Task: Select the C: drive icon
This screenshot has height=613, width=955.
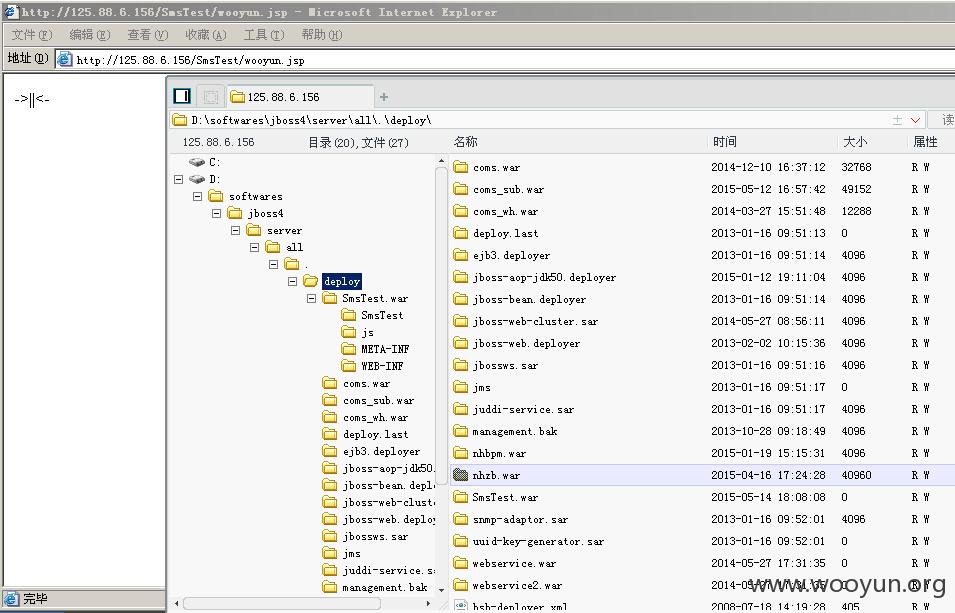Action: click(197, 162)
